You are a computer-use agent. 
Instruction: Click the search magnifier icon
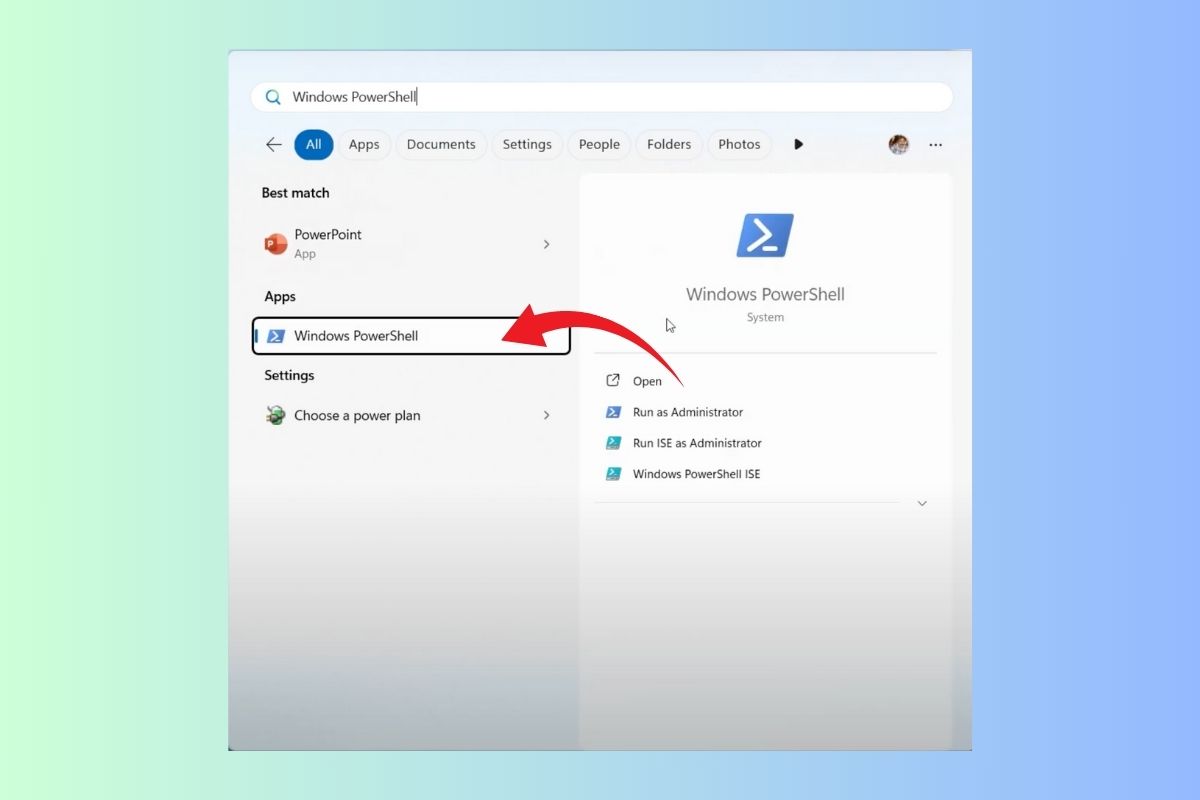click(x=273, y=97)
